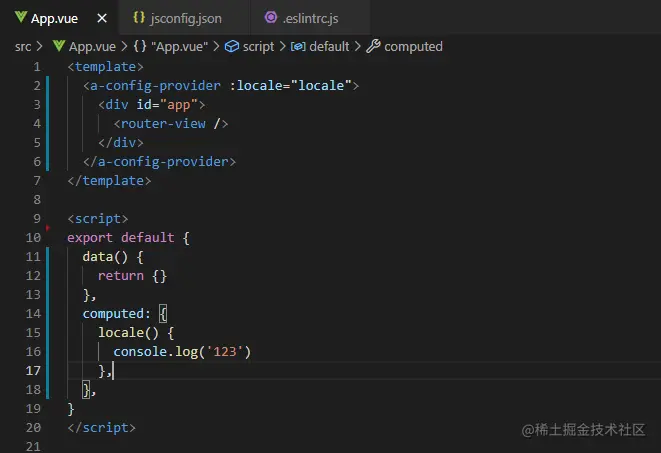Click the closing a-config-provider tag
This screenshot has height=453, width=661.
pos(159,162)
